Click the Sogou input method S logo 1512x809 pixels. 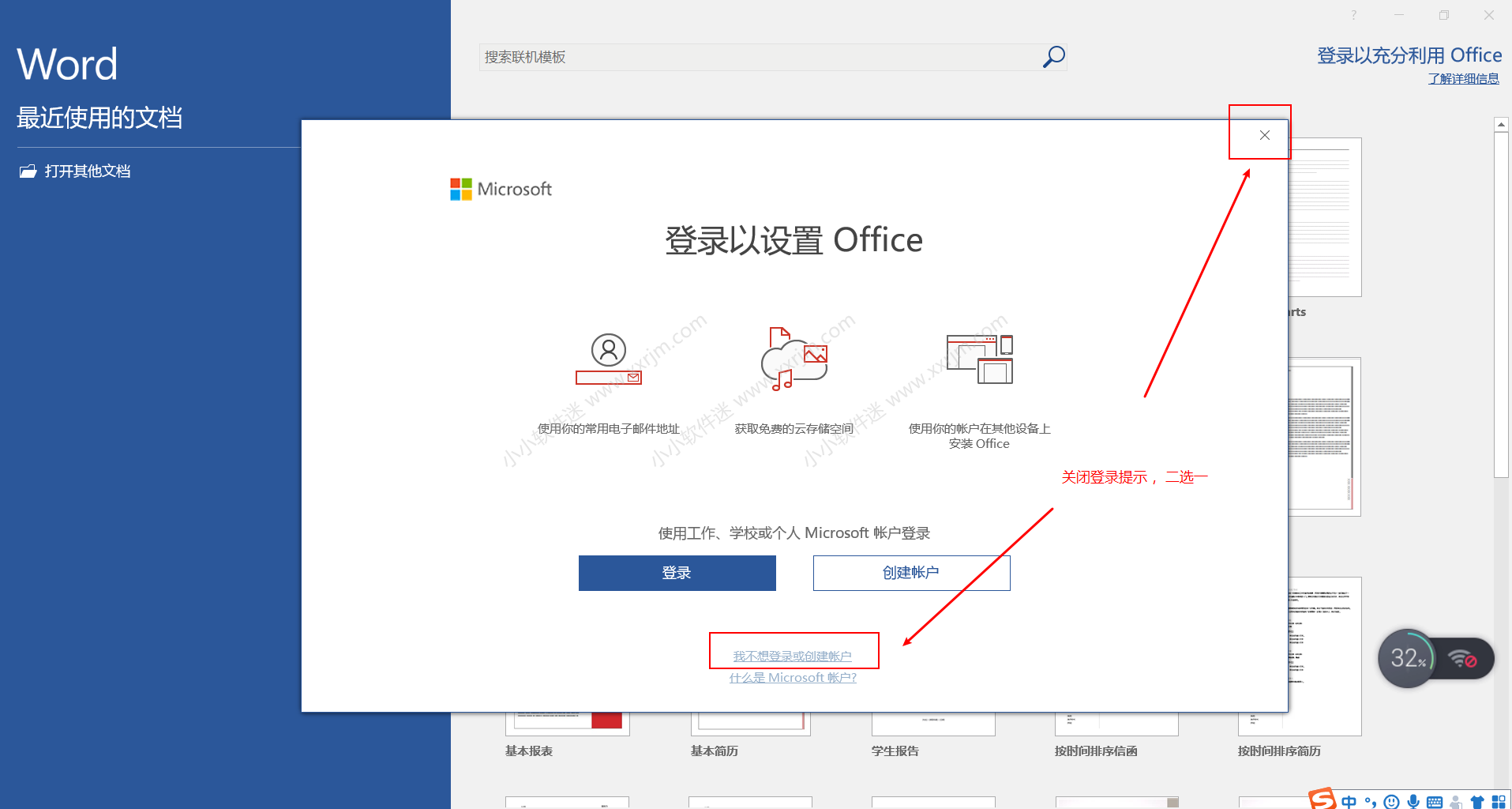[x=1323, y=799]
